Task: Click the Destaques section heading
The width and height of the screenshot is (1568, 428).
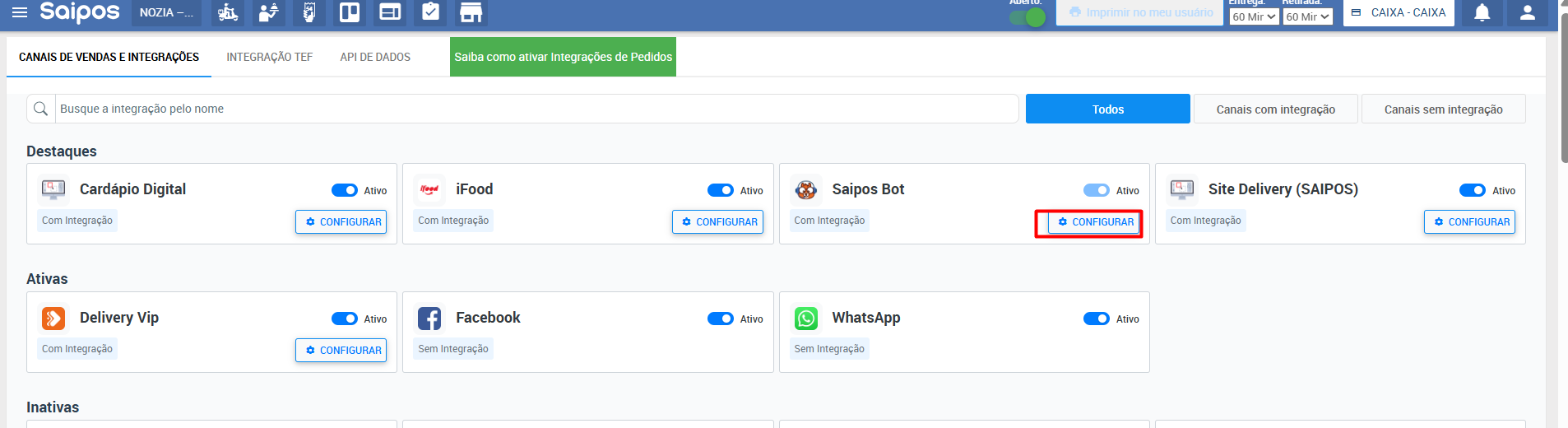Action: coord(62,151)
